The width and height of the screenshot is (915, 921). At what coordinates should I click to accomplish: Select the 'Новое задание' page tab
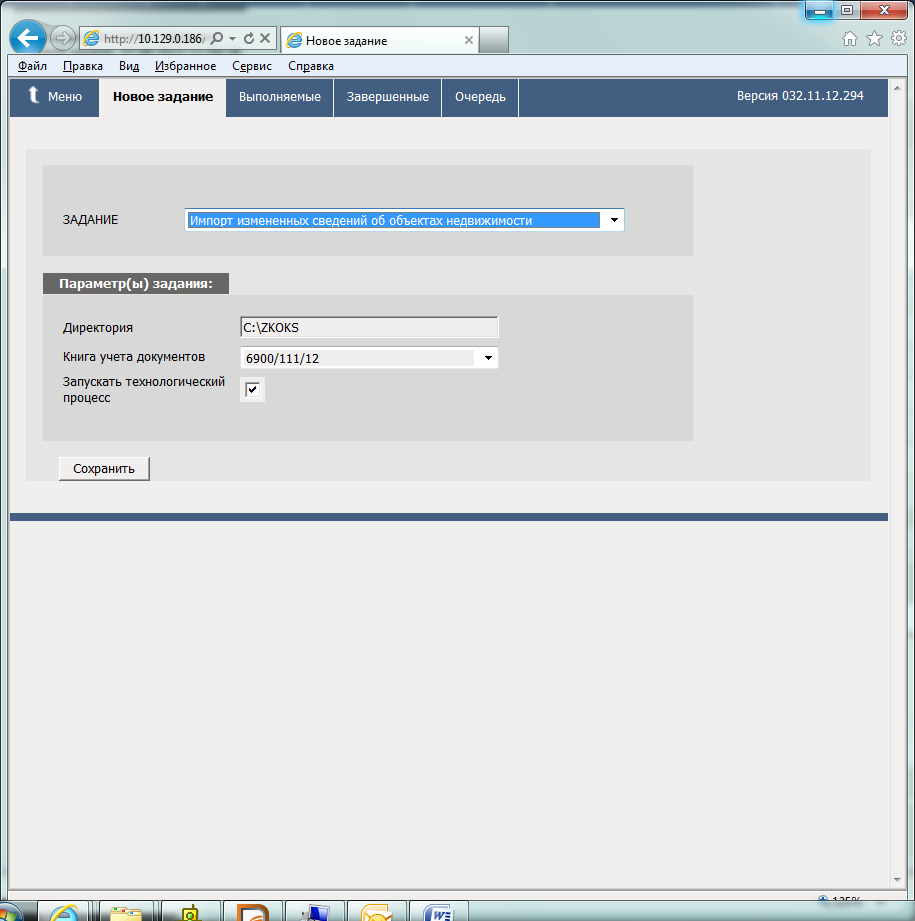tap(163, 97)
